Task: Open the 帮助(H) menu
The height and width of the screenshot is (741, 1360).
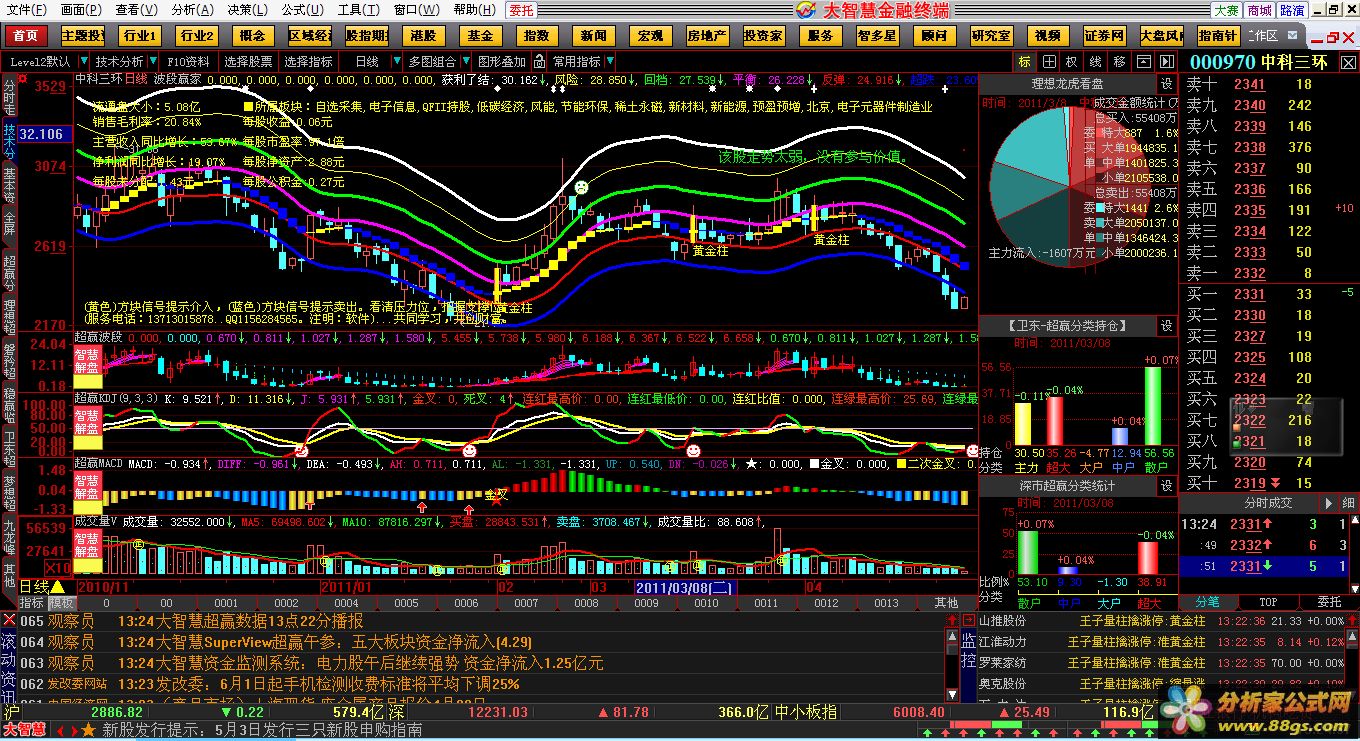Action: pyautogui.click(x=474, y=10)
